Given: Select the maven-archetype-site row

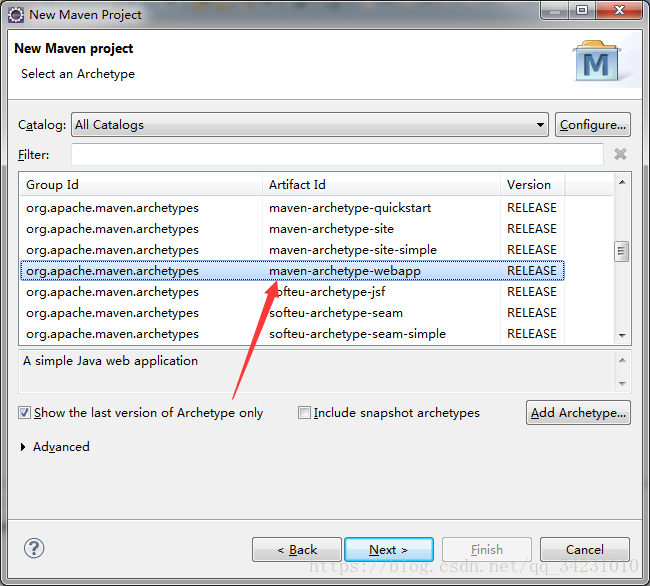Looking at the screenshot, I should pos(292,229).
